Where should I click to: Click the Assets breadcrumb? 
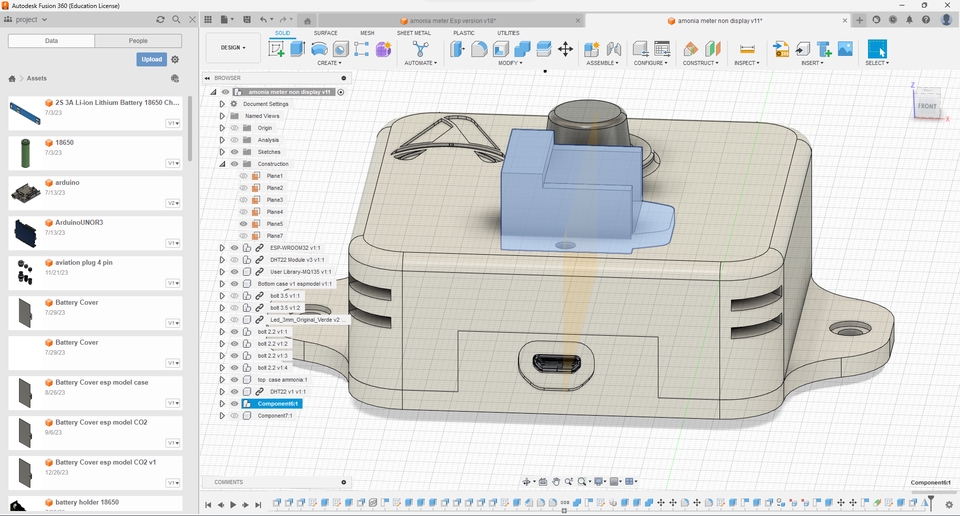(x=37, y=78)
